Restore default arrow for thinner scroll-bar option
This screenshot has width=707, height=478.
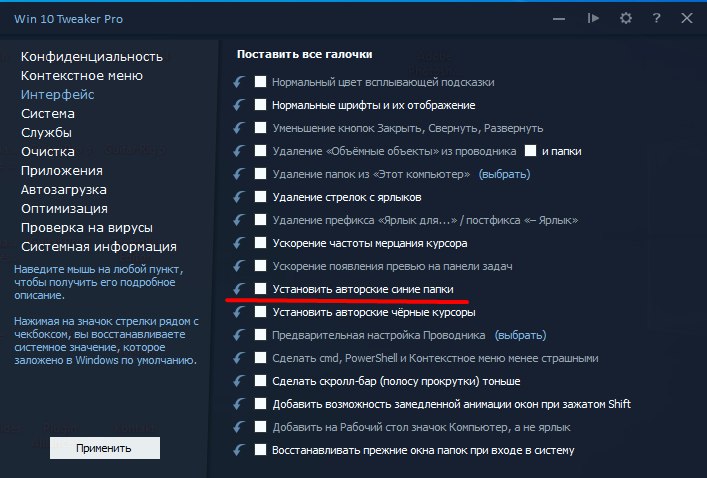pyautogui.click(x=239, y=381)
